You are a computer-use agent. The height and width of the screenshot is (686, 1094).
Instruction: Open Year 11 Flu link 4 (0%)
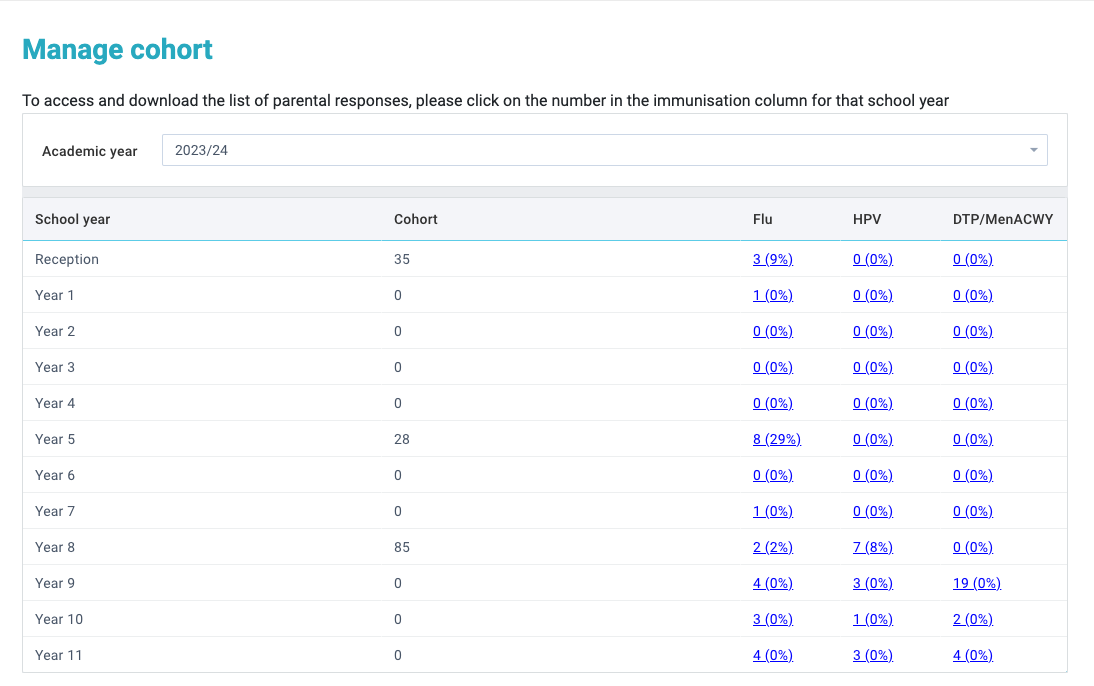tap(772, 655)
